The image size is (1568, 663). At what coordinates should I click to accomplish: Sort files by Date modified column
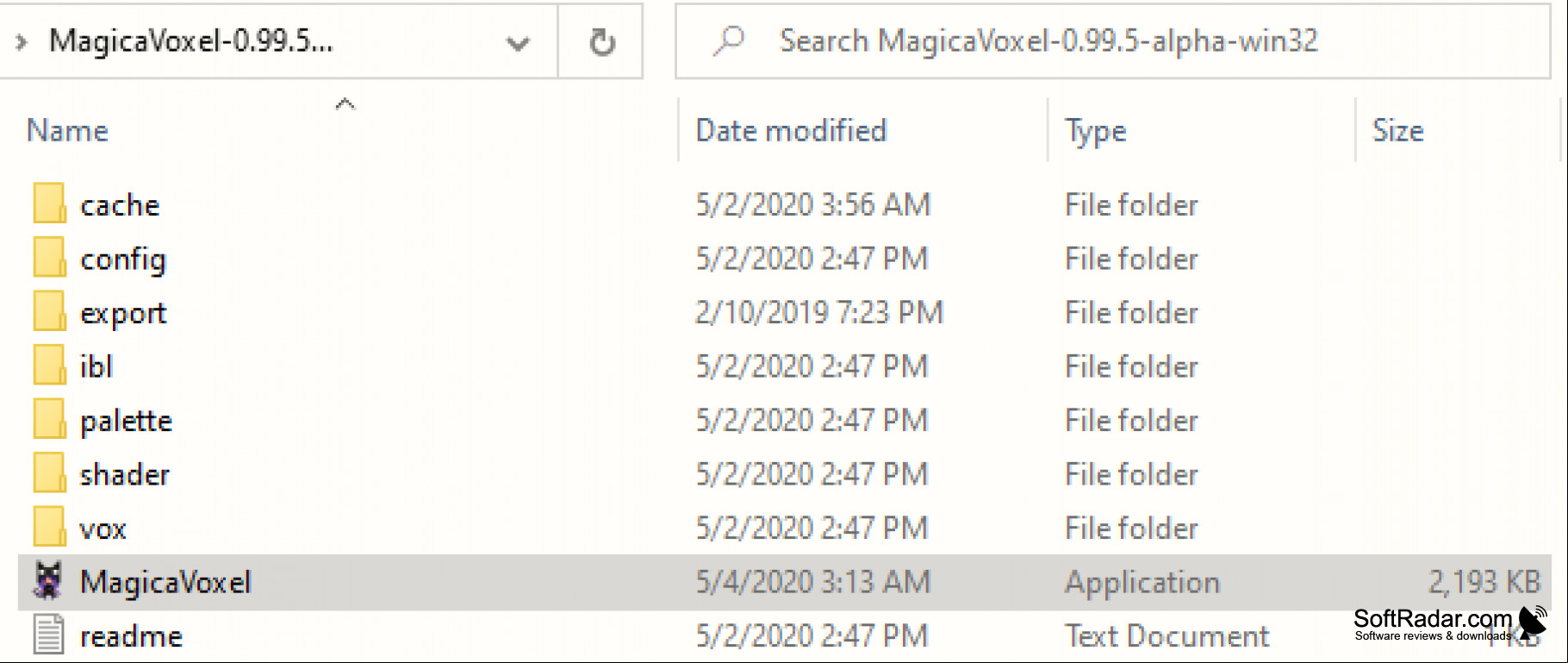coord(791,130)
